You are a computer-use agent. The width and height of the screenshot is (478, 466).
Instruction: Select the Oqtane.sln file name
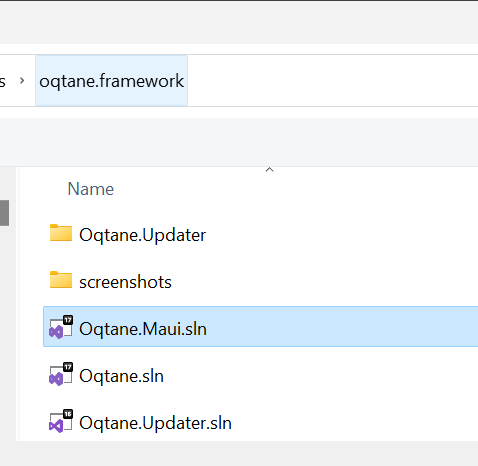point(121,376)
